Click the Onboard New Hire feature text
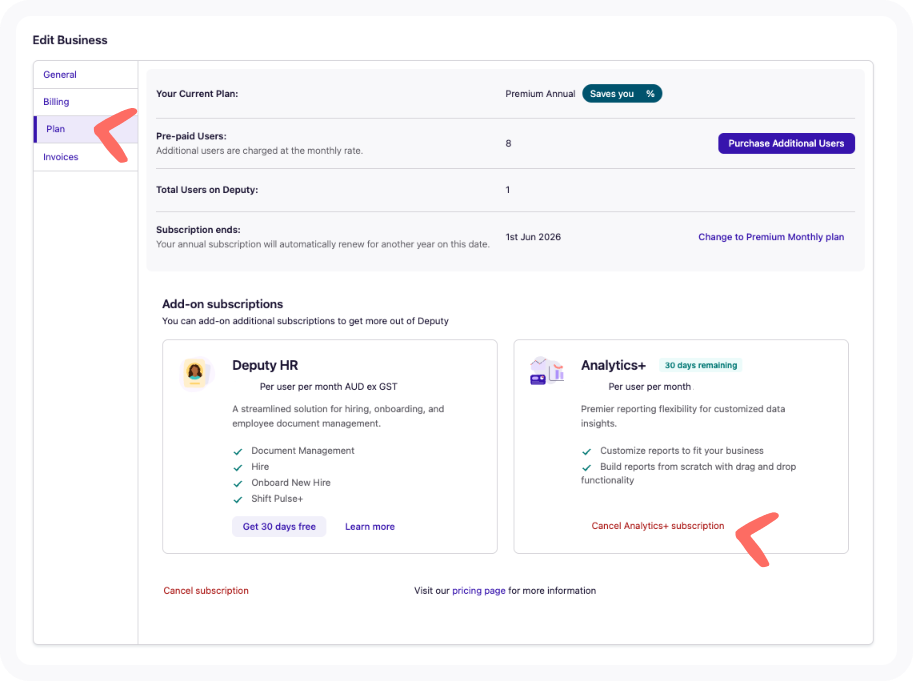 pos(291,483)
